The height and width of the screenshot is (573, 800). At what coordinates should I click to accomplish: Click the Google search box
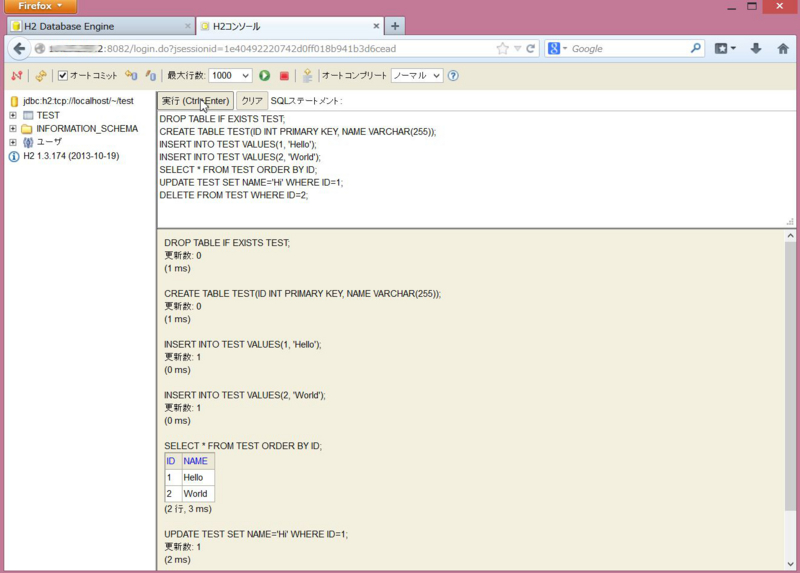pyautogui.click(x=629, y=48)
